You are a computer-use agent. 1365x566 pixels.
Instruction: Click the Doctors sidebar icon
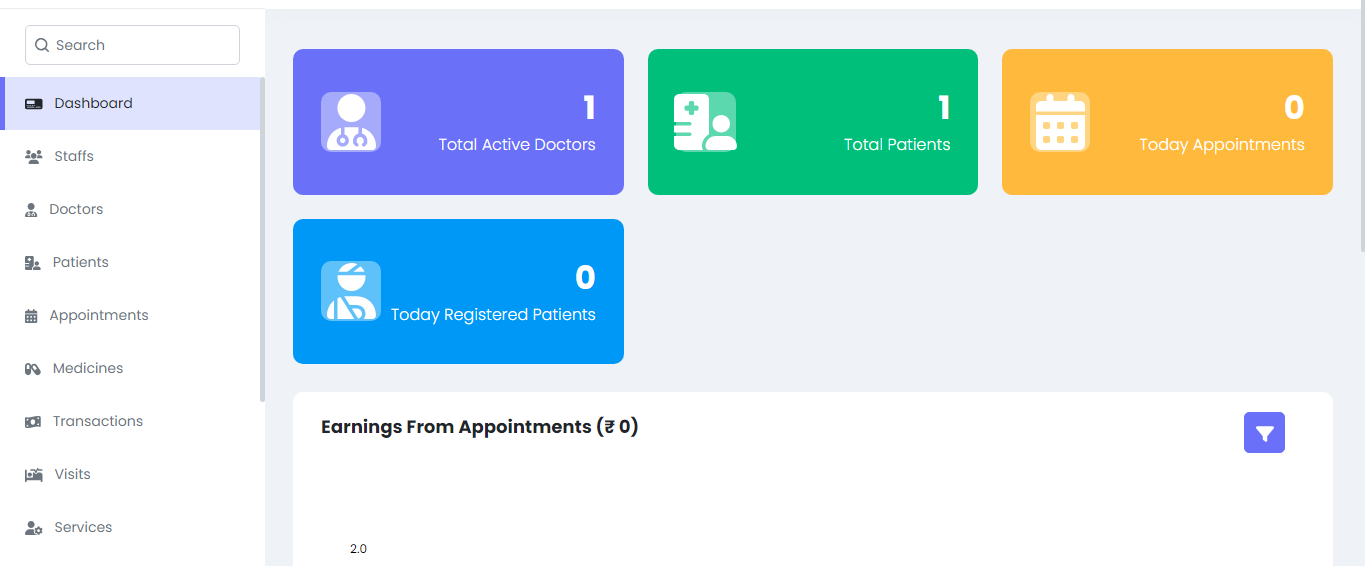tap(31, 210)
